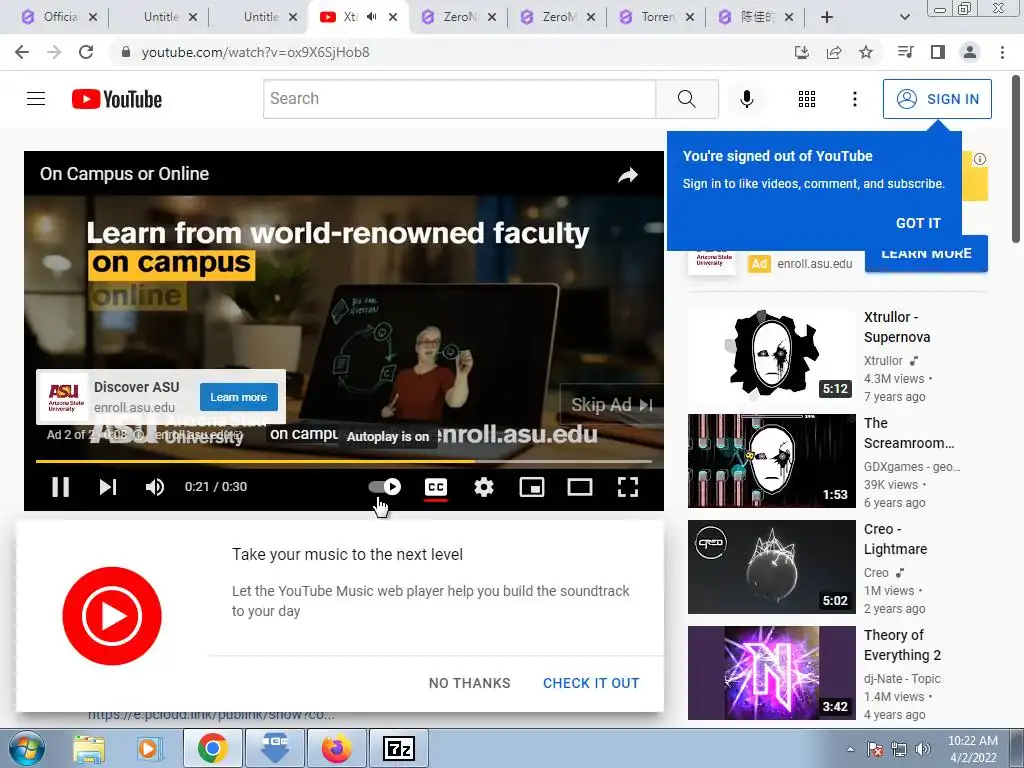Reload the page
Viewport: 1024px width, 768px height.
pyautogui.click(x=86, y=52)
